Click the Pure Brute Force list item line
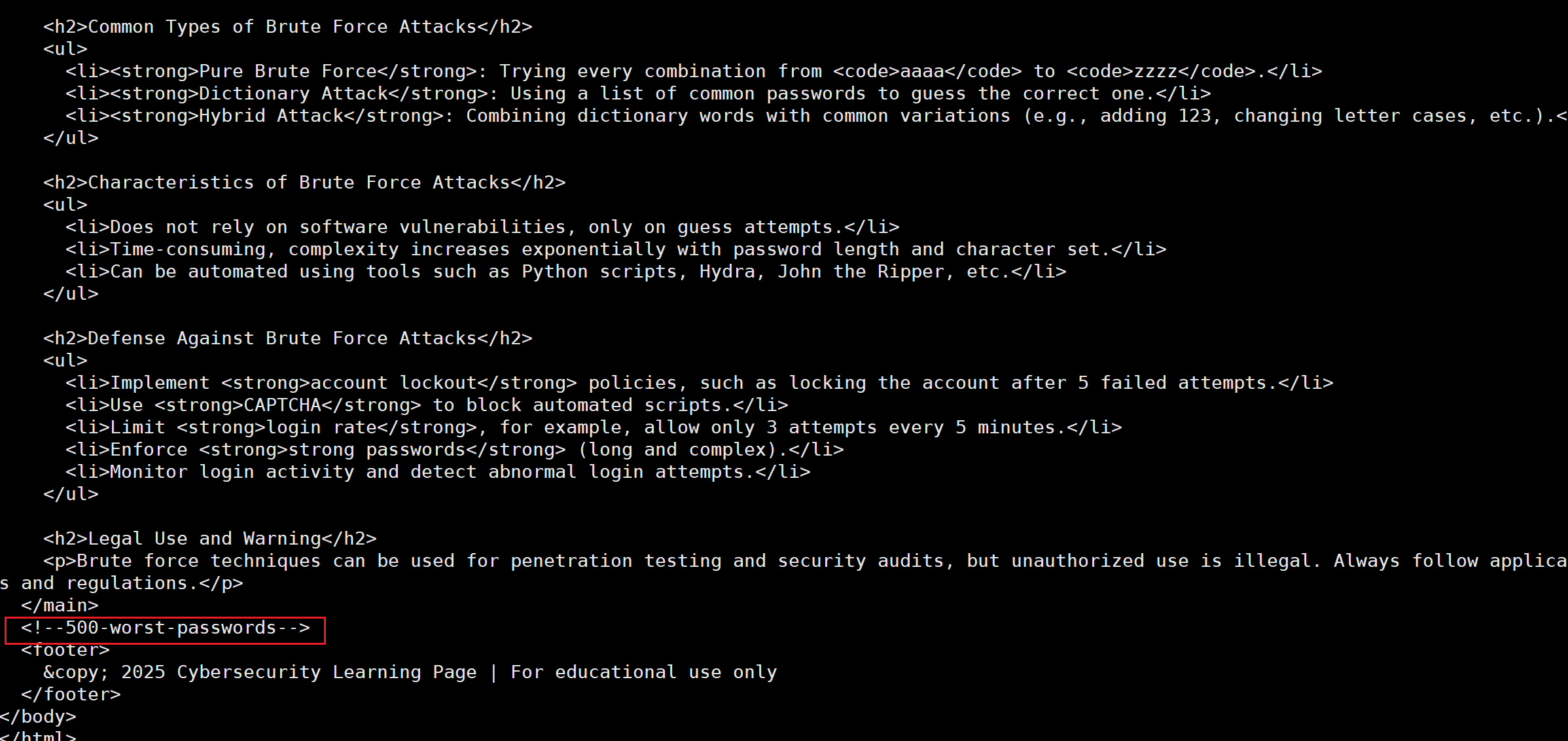Image resolution: width=1568 pixels, height=741 pixels. click(x=694, y=71)
